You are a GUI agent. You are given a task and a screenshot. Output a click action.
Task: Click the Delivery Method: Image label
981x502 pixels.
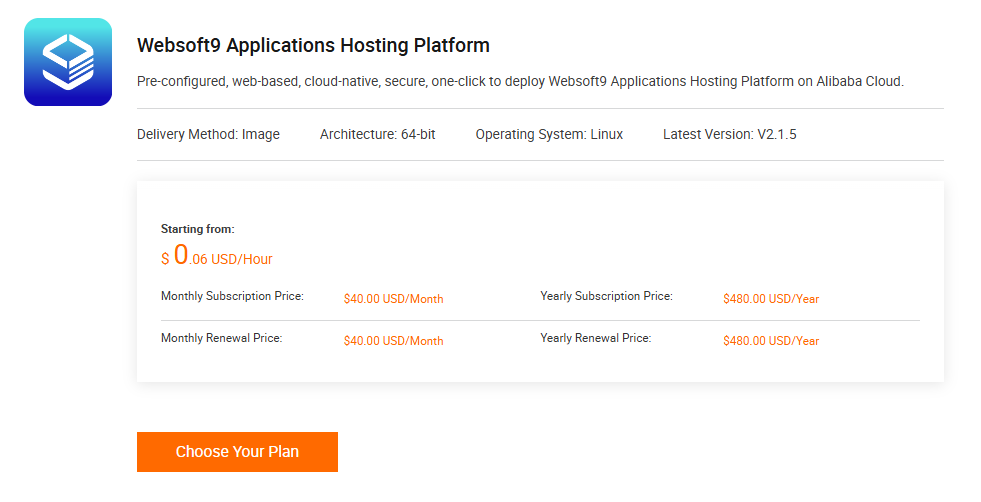pos(208,134)
